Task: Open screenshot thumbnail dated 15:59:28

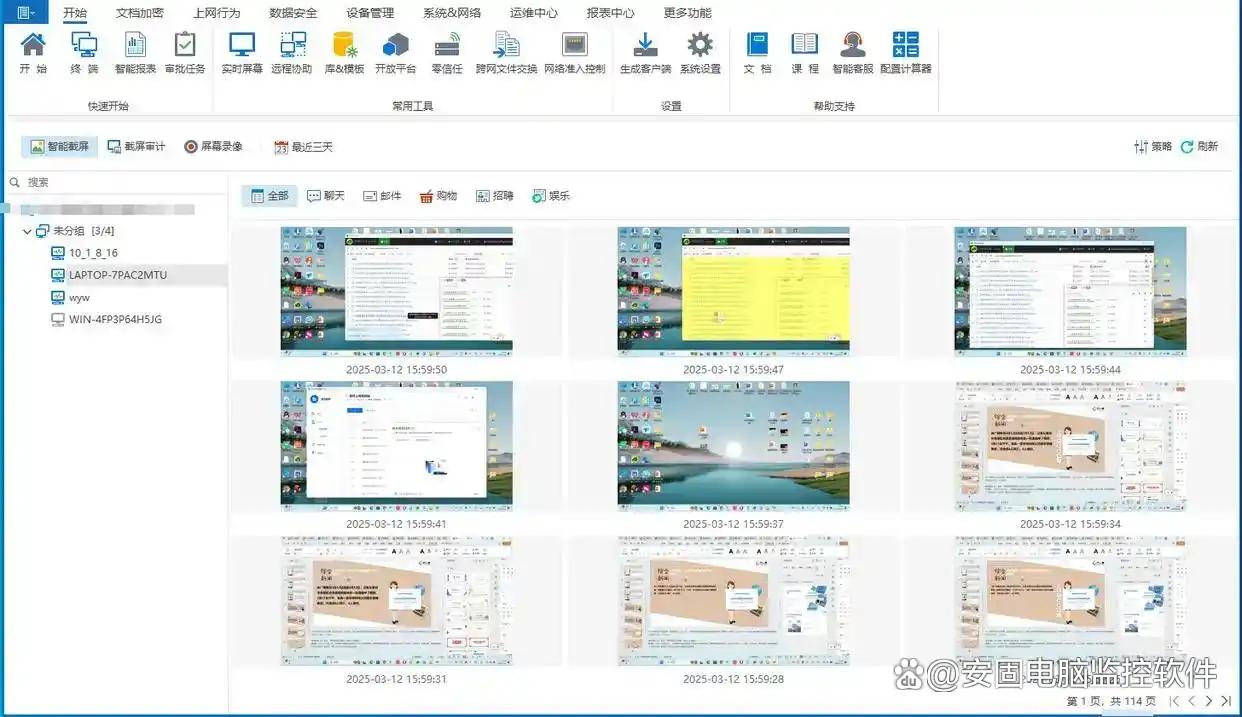Action: click(x=733, y=600)
